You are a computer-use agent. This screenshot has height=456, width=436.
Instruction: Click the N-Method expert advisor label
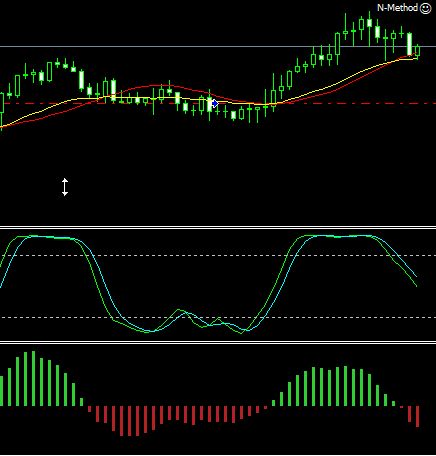(397, 8)
